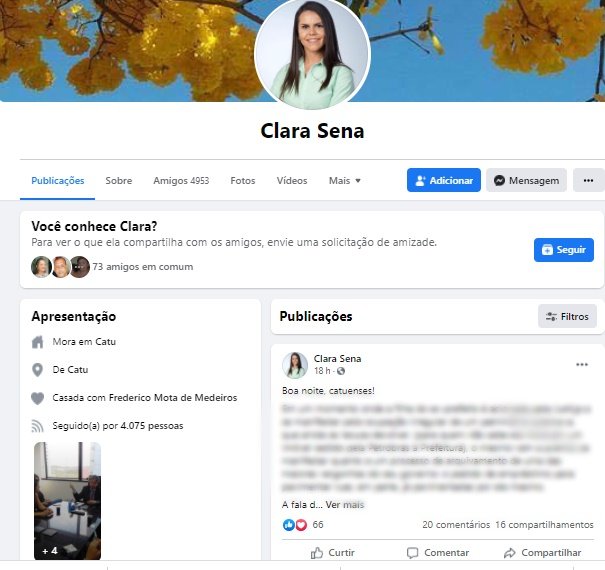Expand the Mais dropdown menu

pyautogui.click(x=345, y=181)
